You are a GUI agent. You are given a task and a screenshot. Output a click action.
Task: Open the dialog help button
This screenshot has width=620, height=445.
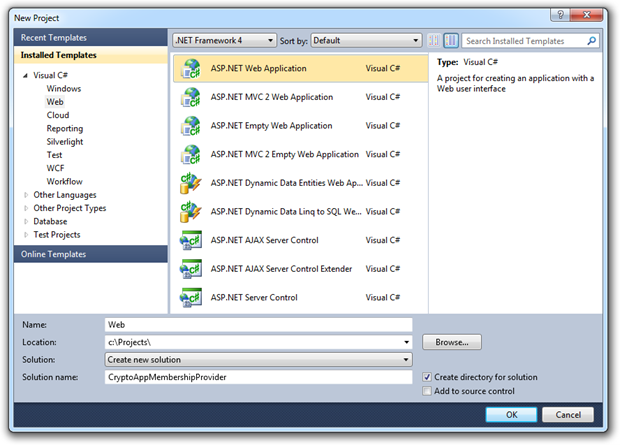pos(560,15)
